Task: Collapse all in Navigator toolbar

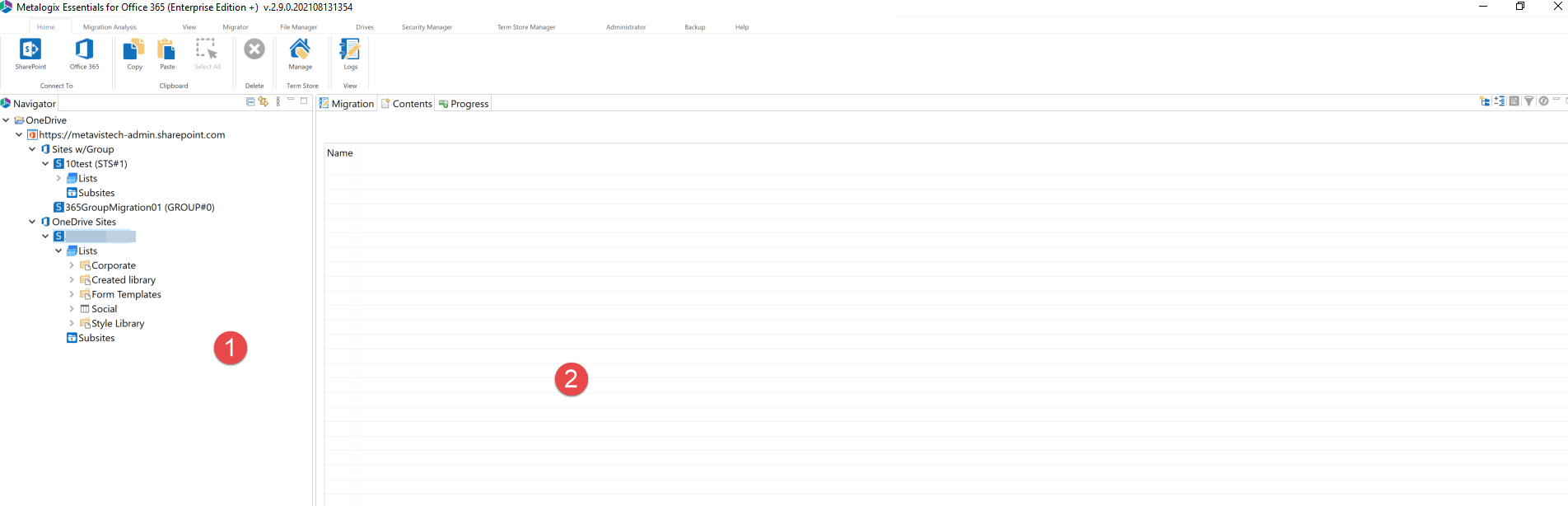Action: pyautogui.click(x=250, y=101)
